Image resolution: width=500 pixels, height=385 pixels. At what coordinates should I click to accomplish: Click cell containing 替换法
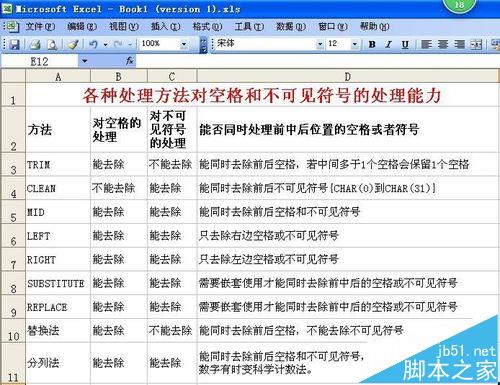[58, 330]
